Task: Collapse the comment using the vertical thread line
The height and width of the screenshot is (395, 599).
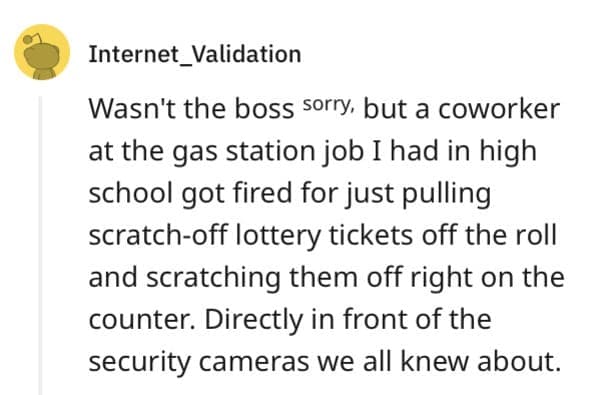Action: 40,245
